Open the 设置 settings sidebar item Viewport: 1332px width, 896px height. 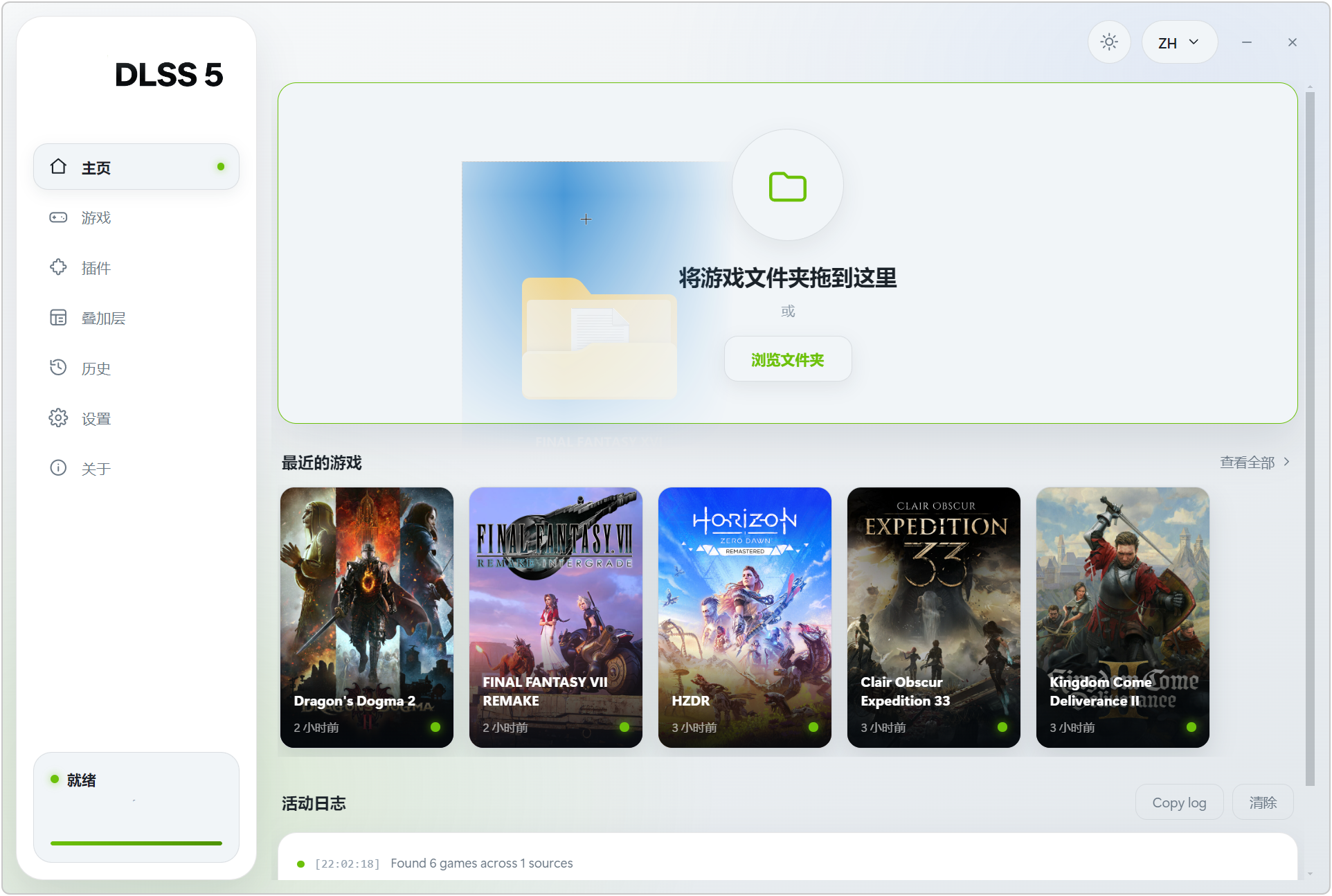point(136,418)
